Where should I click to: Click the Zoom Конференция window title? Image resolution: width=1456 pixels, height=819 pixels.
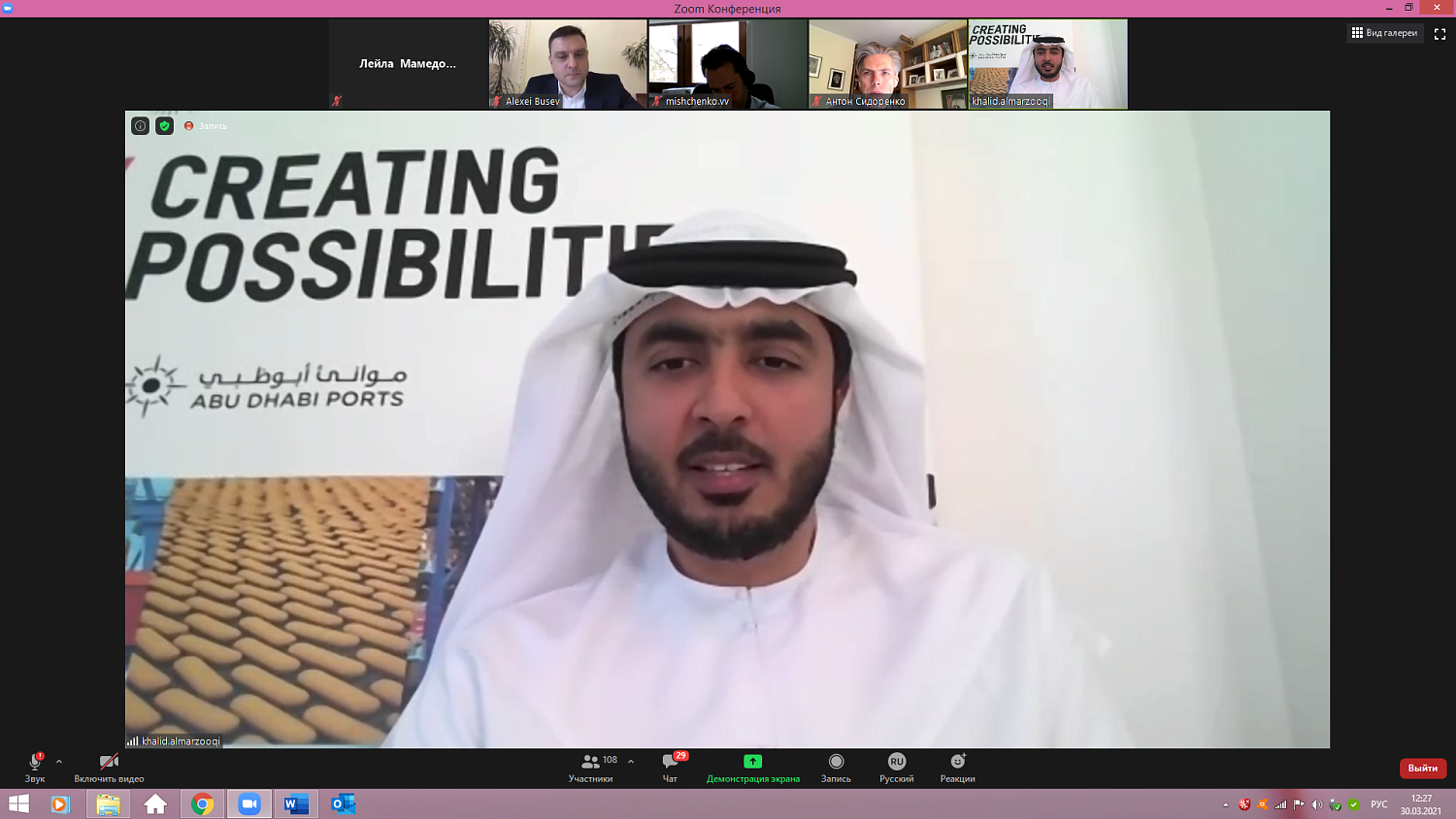click(727, 9)
